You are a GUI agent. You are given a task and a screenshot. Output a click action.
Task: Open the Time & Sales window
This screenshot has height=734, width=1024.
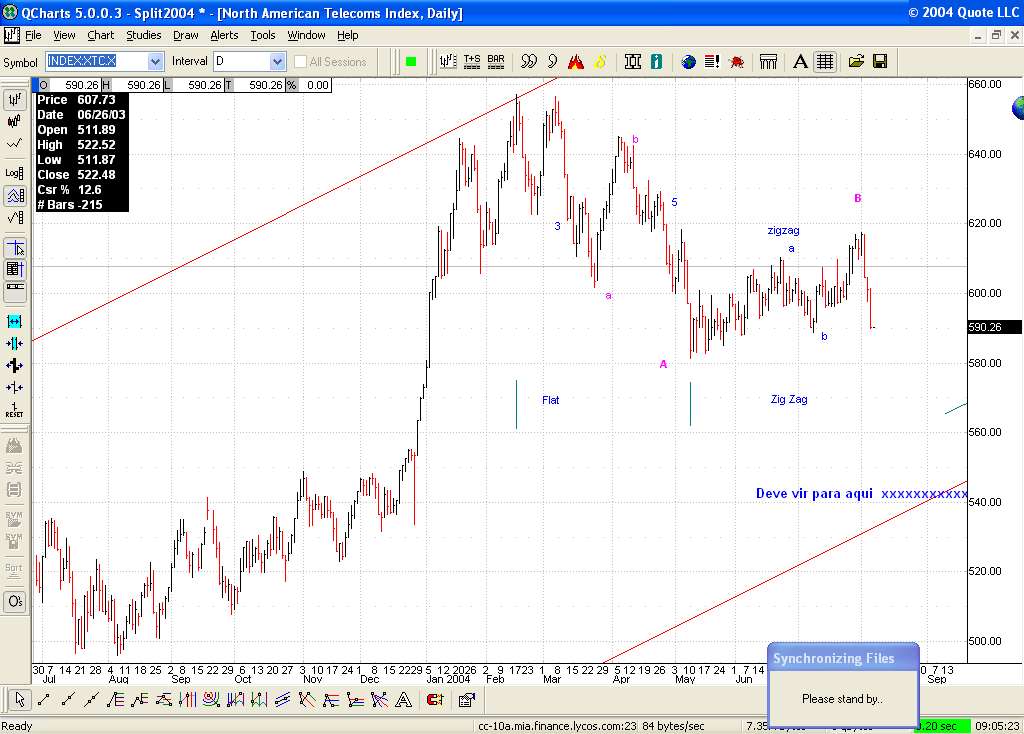(472, 61)
